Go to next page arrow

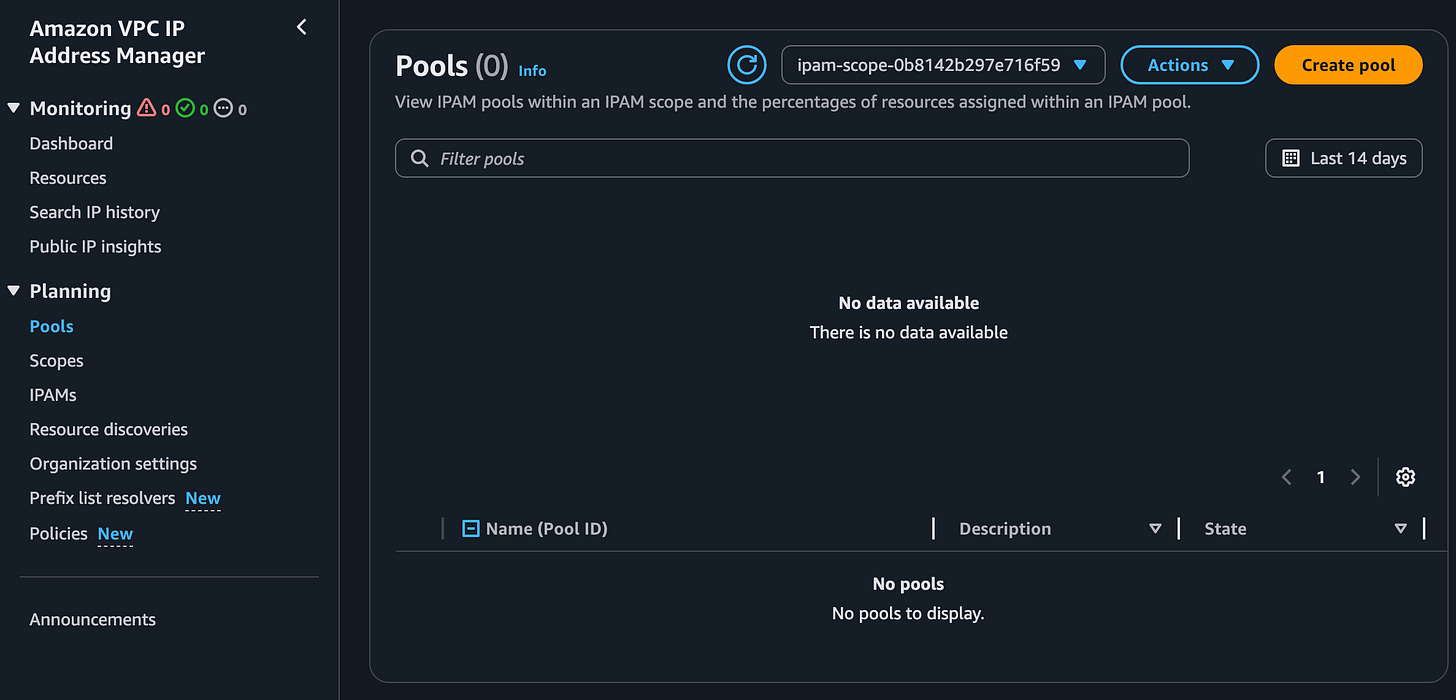1355,477
